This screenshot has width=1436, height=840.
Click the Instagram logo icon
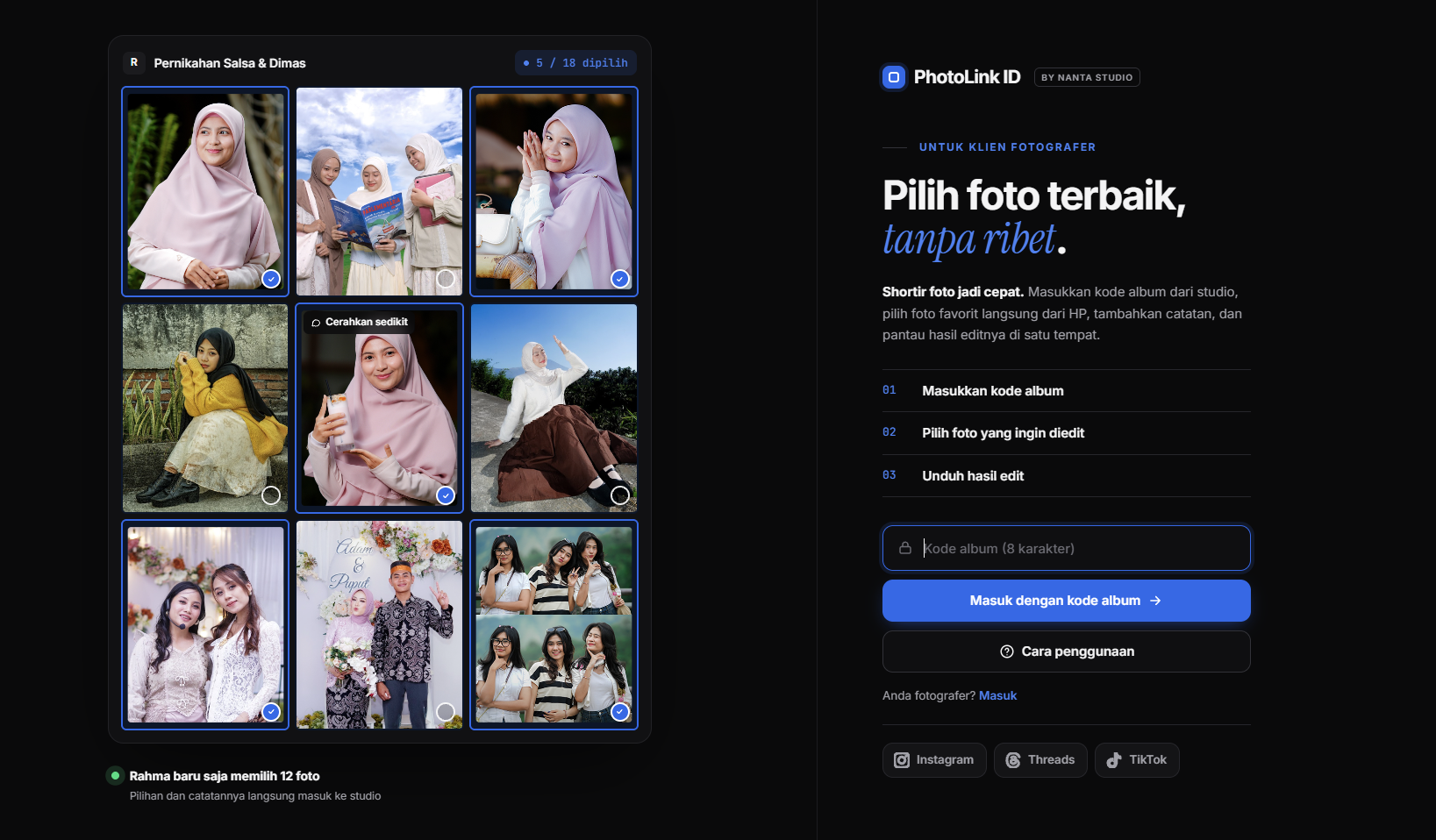tap(902, 760)
